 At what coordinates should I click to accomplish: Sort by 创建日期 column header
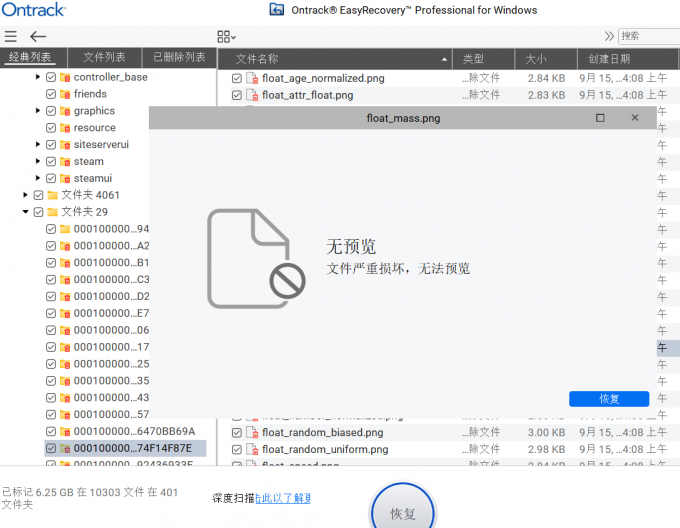(x=627, y=59)
